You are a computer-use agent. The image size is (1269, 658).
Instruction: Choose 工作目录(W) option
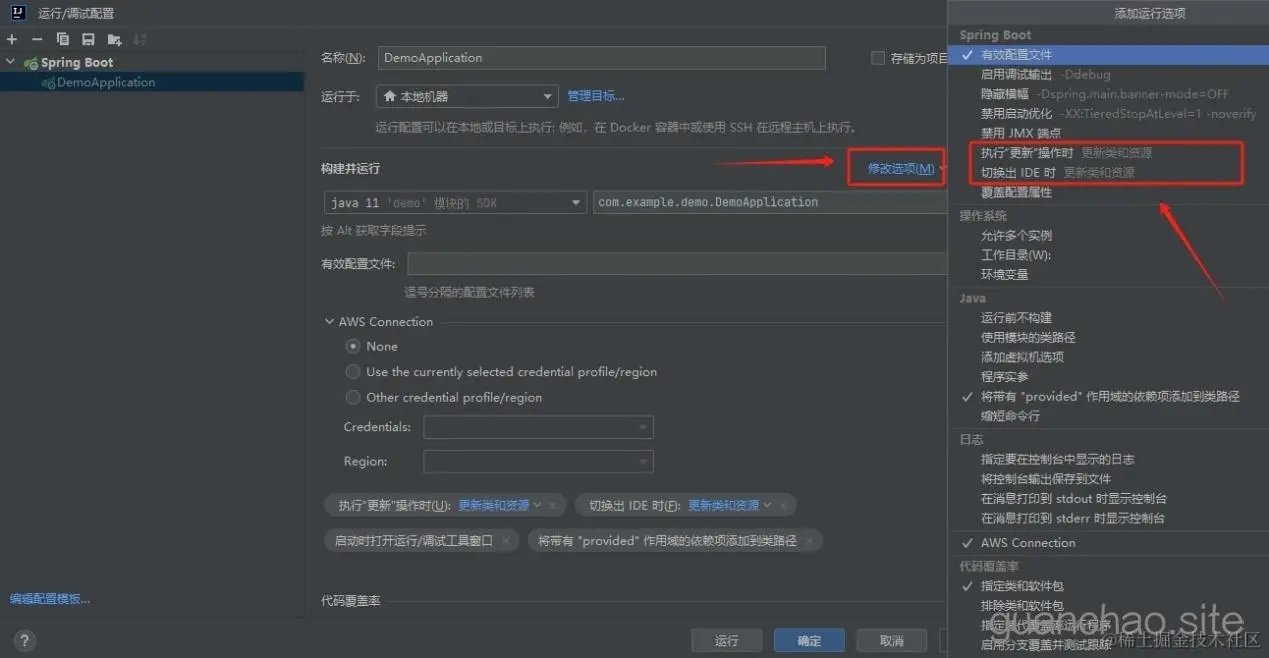[x=1108, y=255]
